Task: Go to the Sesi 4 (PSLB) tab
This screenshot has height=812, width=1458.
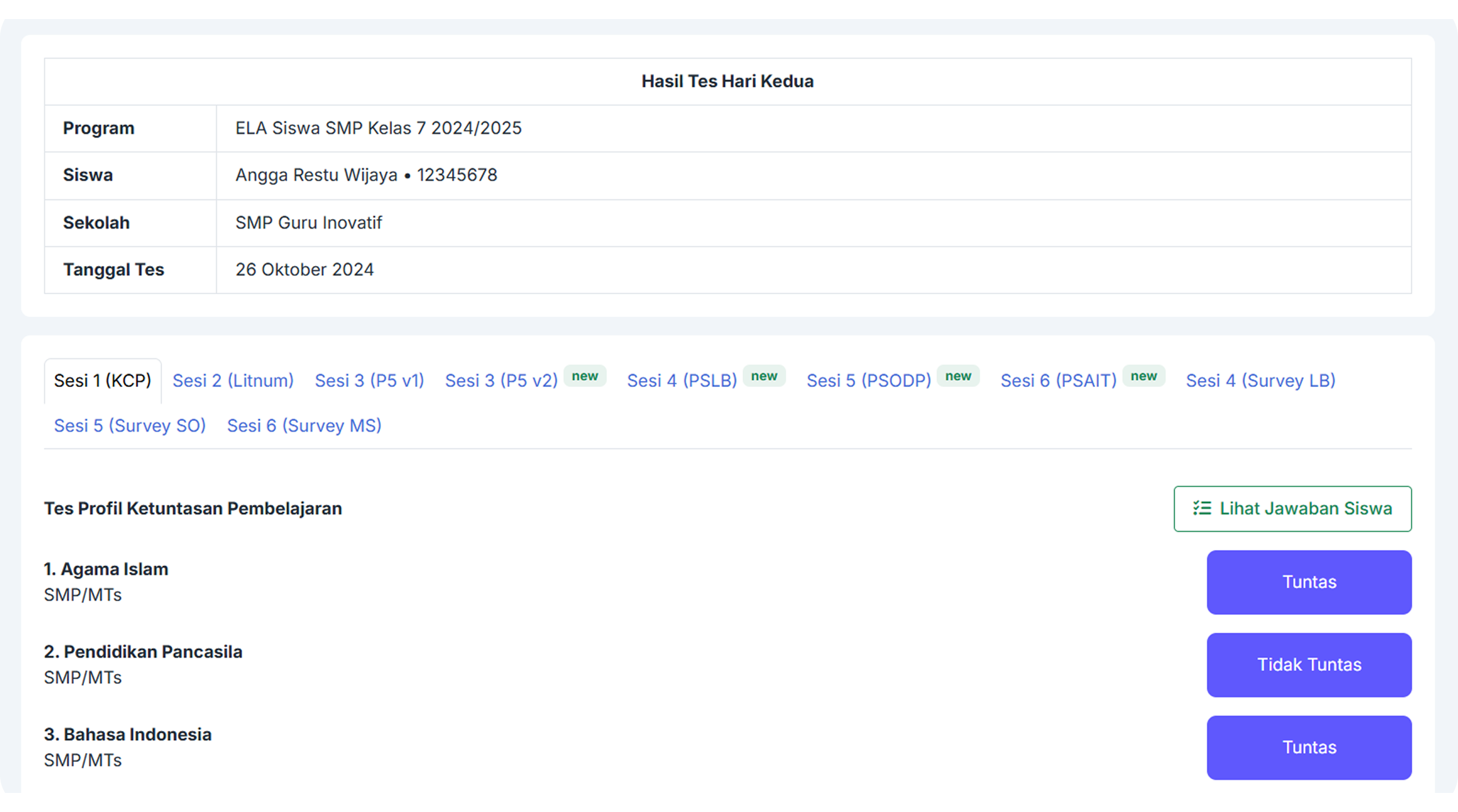Action: point(682,380)
